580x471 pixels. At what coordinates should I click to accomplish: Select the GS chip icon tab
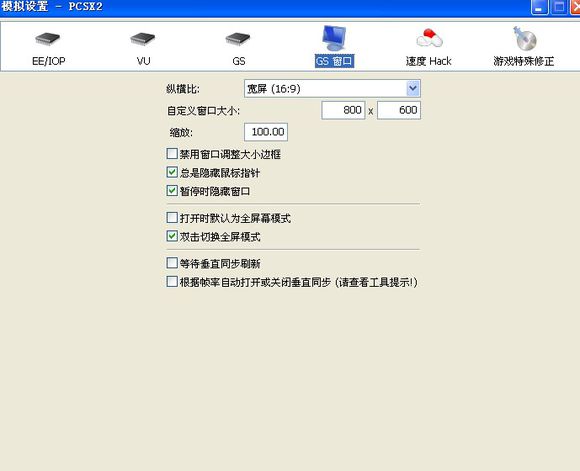[238, 38]
